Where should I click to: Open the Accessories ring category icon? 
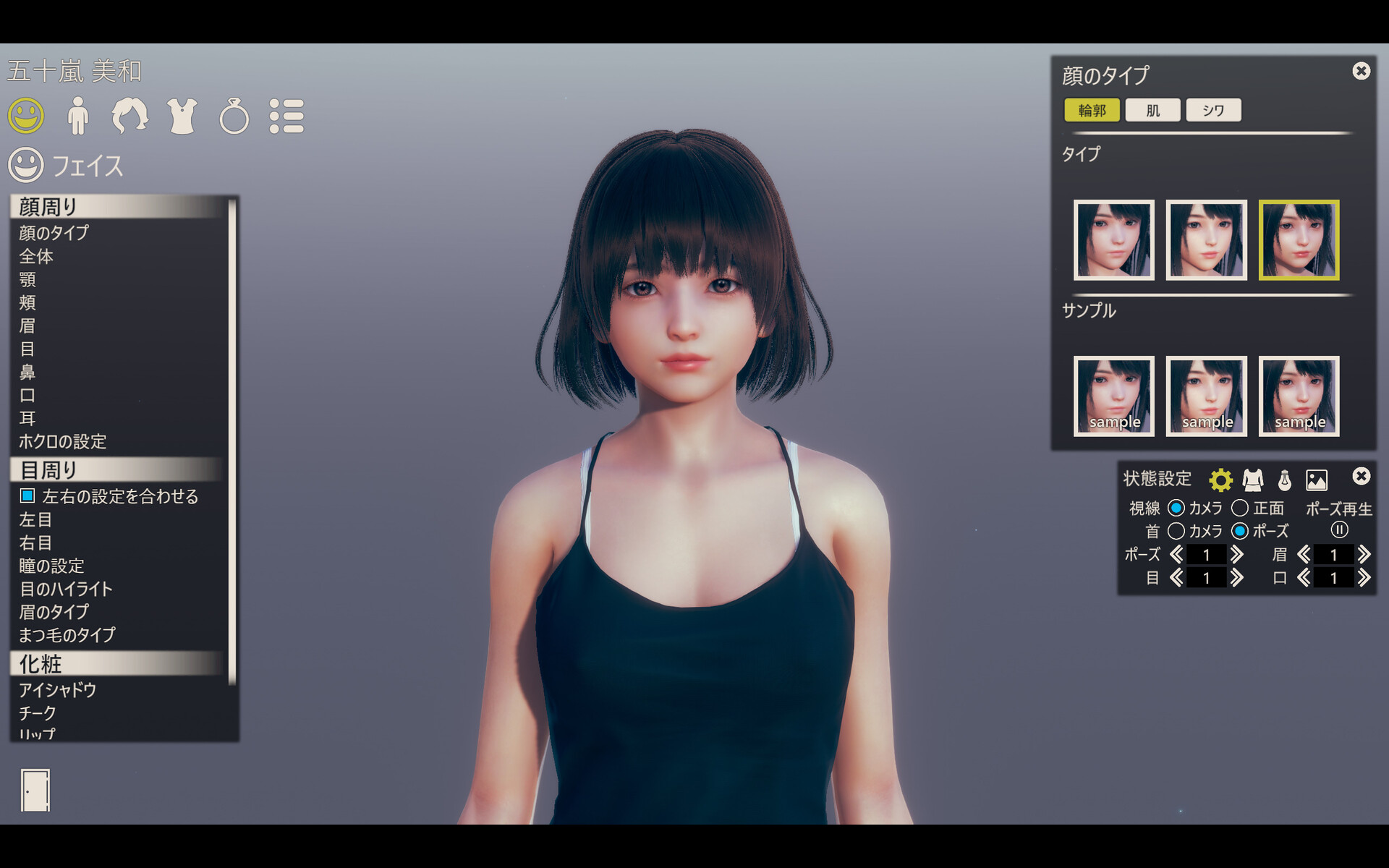point(234,116)
